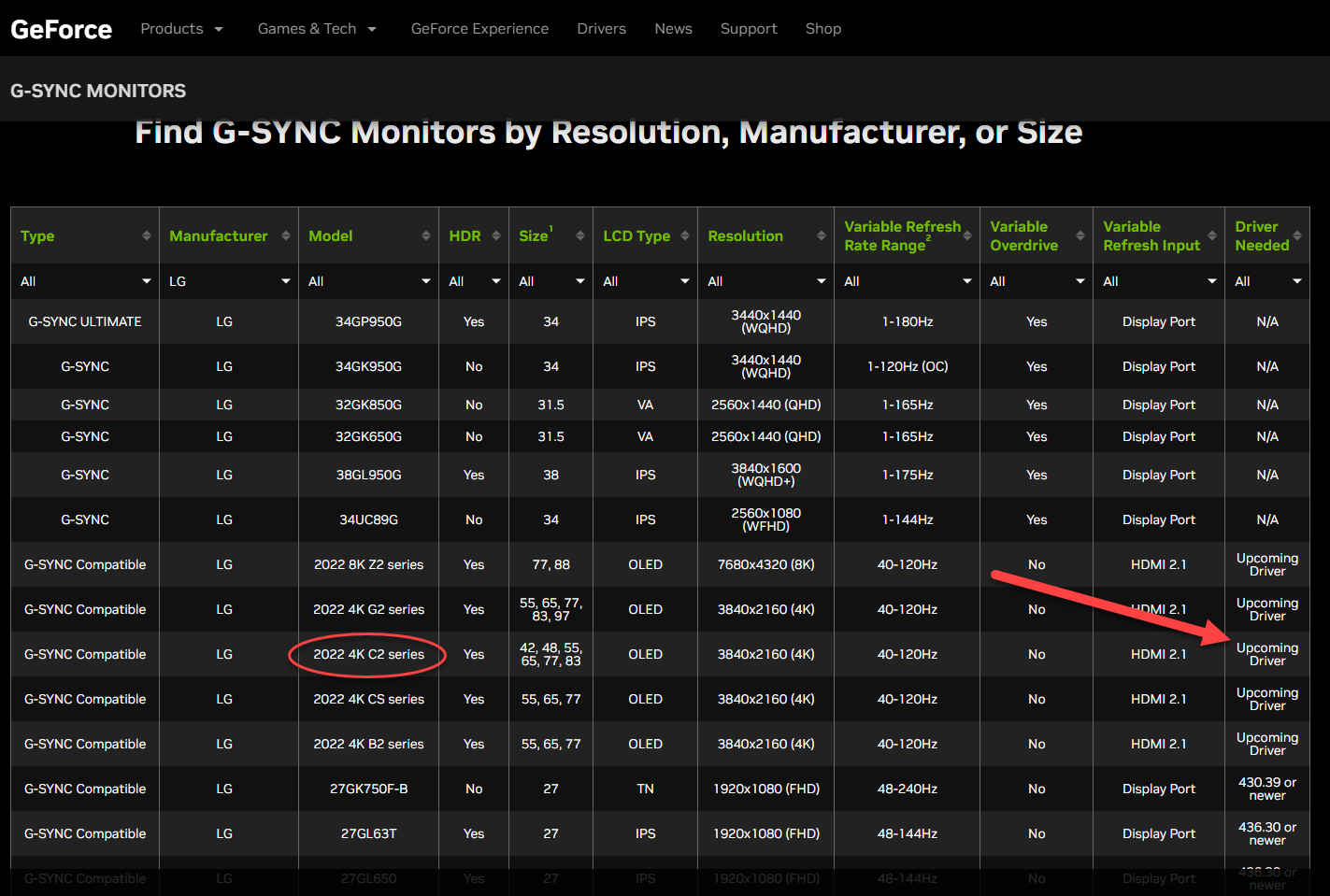Click the 436.30 or newer driver cell for 27GL63T

pyautogui.click(x=1267, y=833)
